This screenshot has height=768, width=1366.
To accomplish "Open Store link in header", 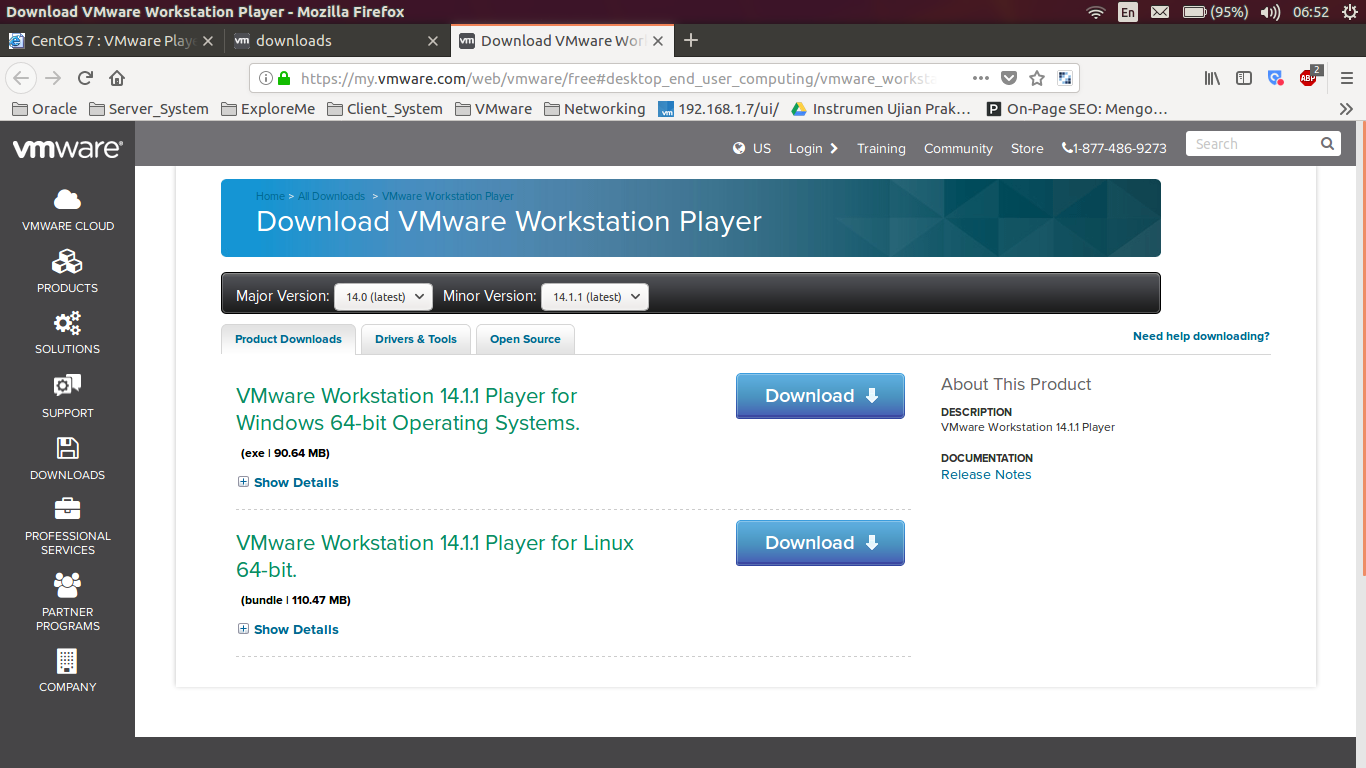I will click(1027, 148).
